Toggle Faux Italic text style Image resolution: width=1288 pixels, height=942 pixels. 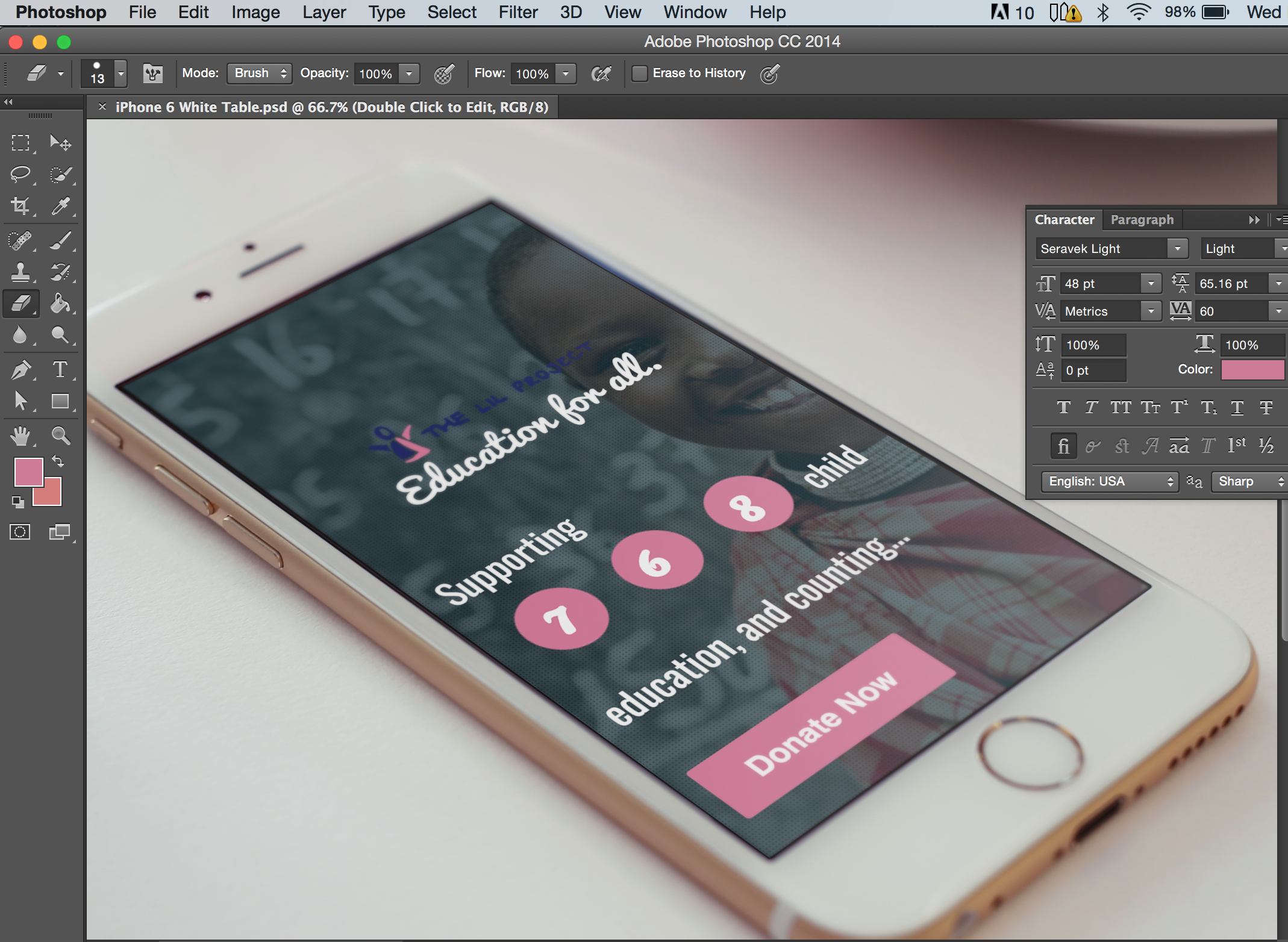1091,408
